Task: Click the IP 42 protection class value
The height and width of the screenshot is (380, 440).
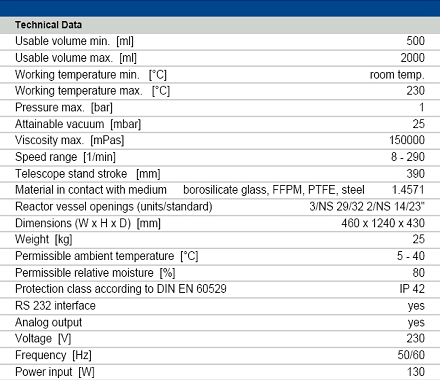Action: (x=412, y=289)
